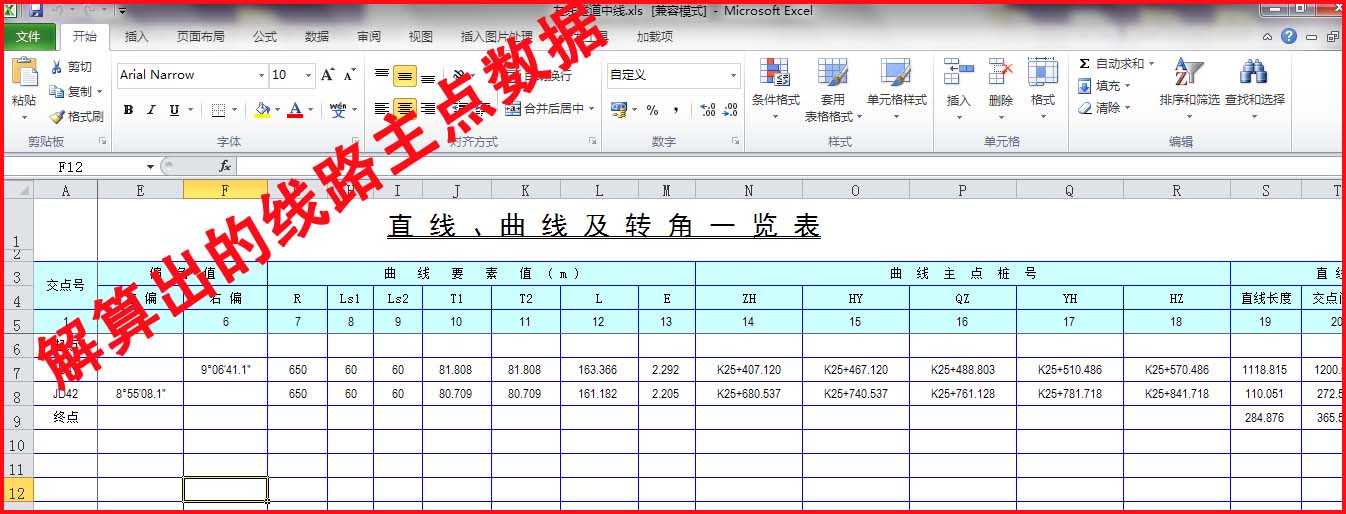The image size is (1346, 514).
Task: Apply the yellow fill color bucket
Action: point(262,110)
